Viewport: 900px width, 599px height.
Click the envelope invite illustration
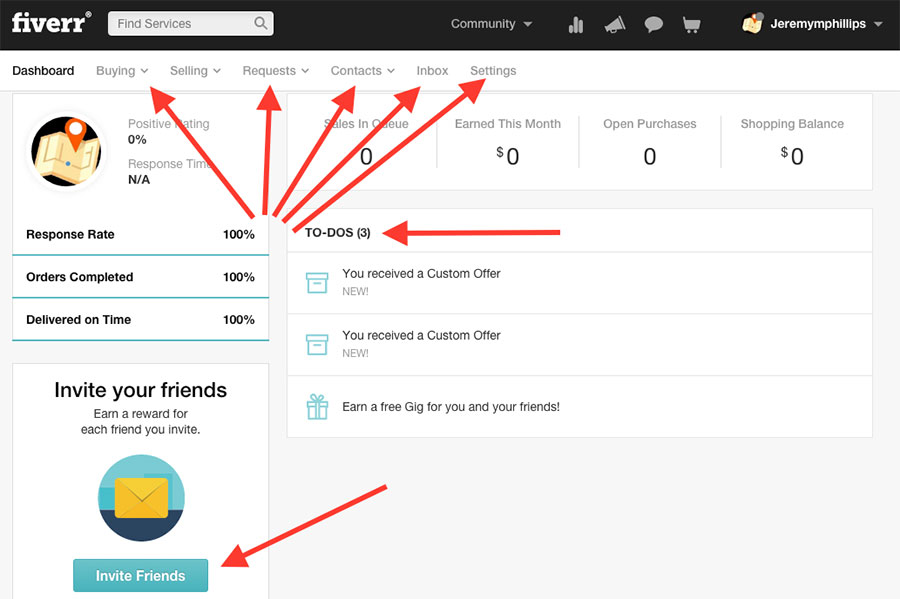tap(141, 497)
